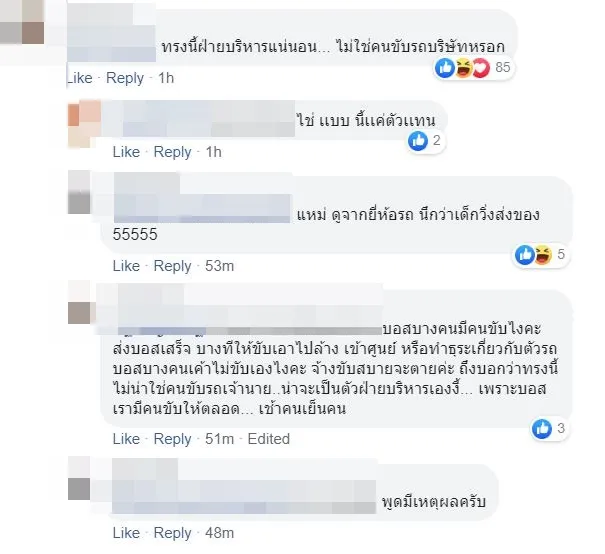
Task: View edit history via the Edited label
Action: click(x=269, y=439)
